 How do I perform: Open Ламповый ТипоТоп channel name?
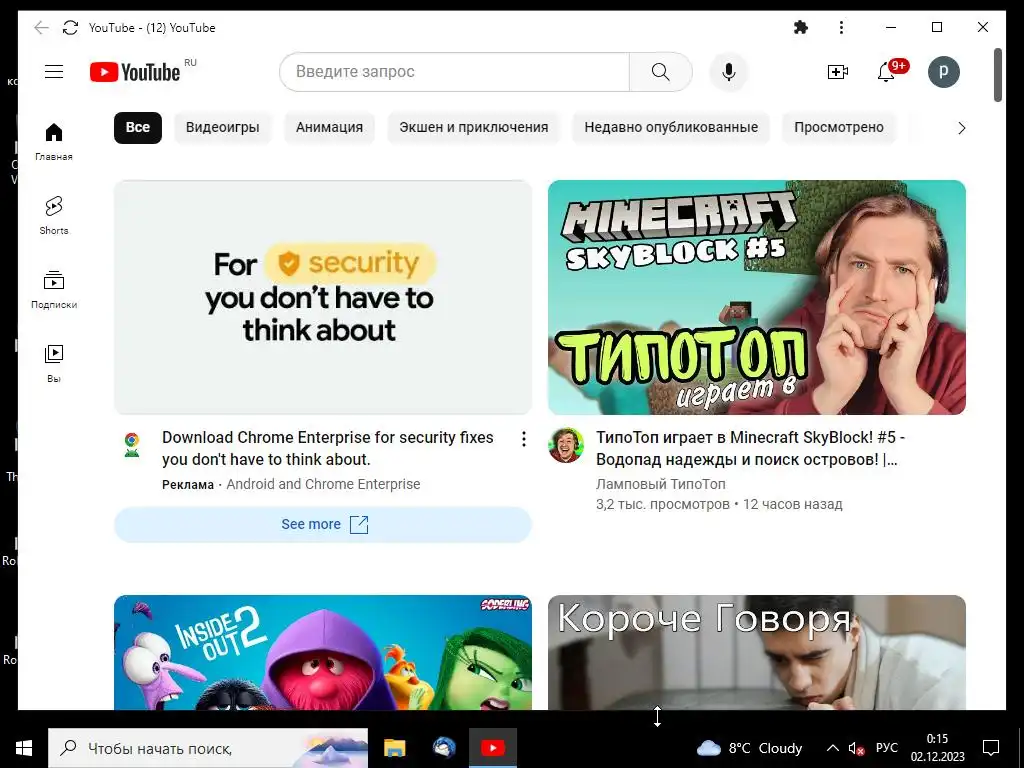[x=660, y=484]
